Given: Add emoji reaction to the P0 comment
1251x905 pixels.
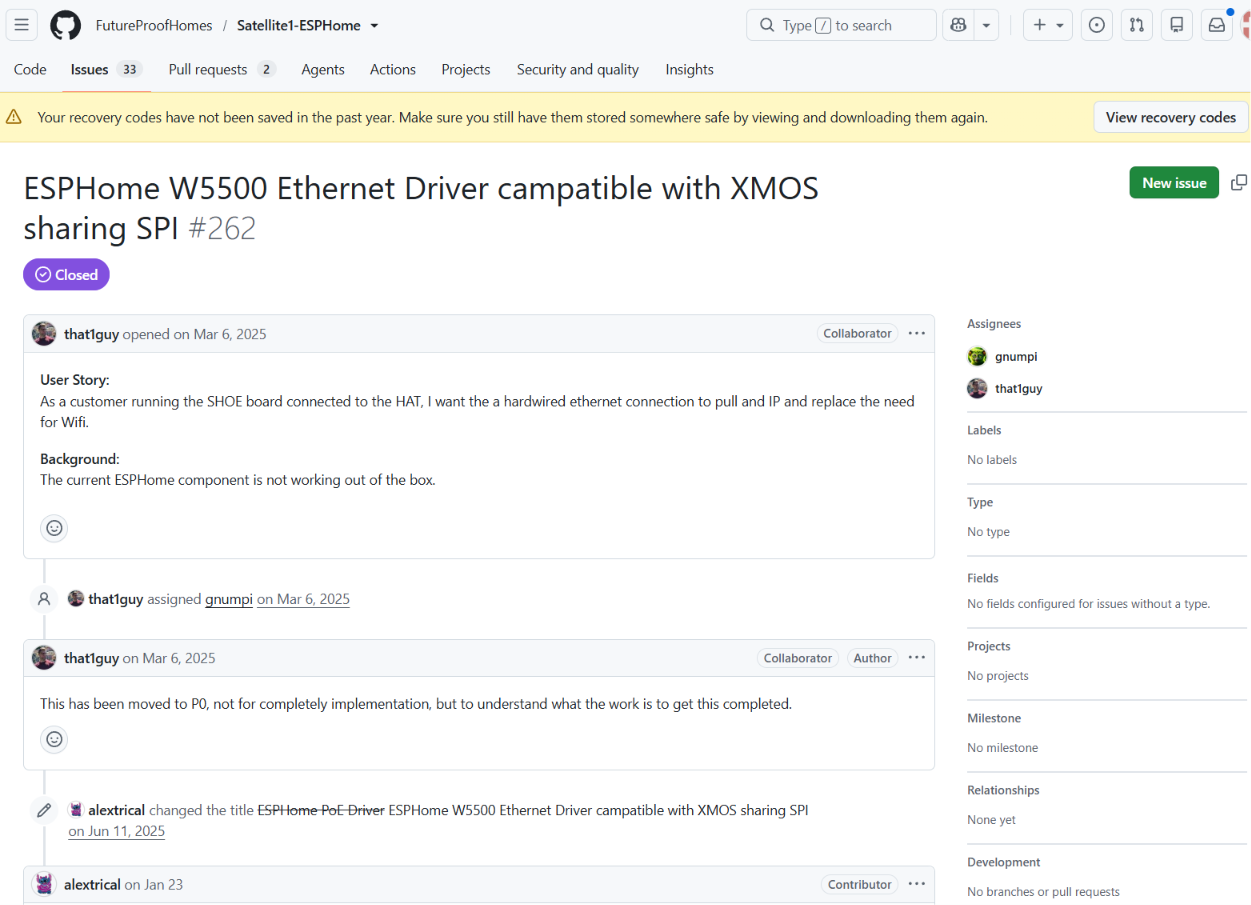Looking at the screenshot, I should pyautogui.click(x=54, y=740).
